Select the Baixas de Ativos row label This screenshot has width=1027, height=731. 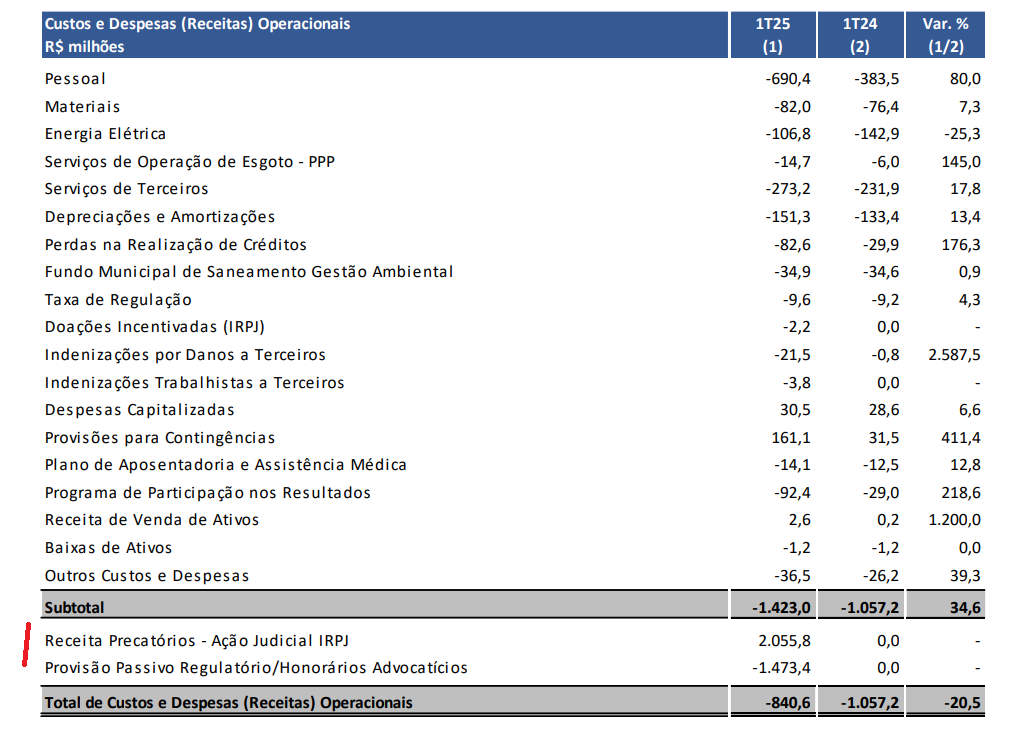pos(108,548)
